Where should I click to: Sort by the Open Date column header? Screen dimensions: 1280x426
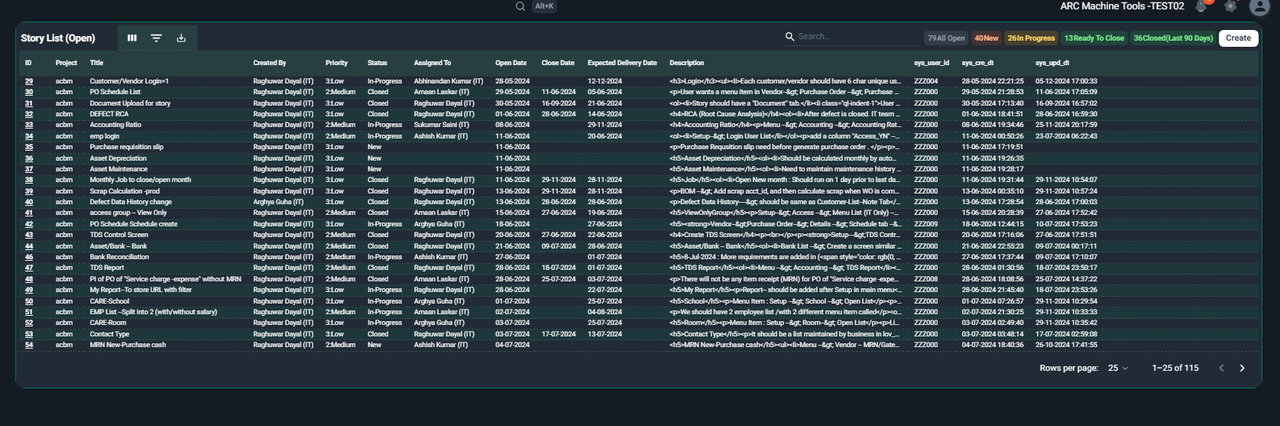(x=511, y=63)
